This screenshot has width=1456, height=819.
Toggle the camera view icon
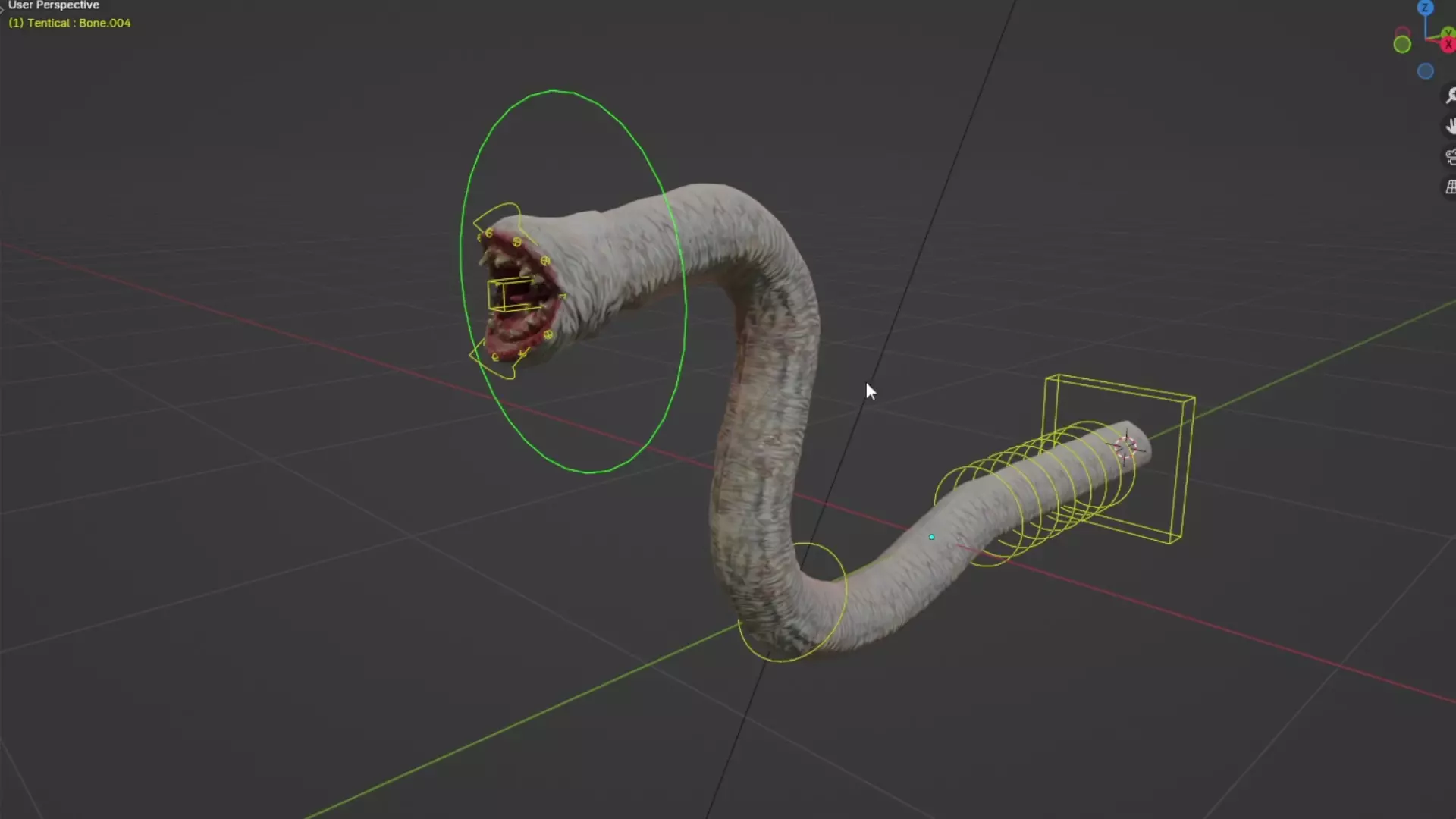point(1450,157)
